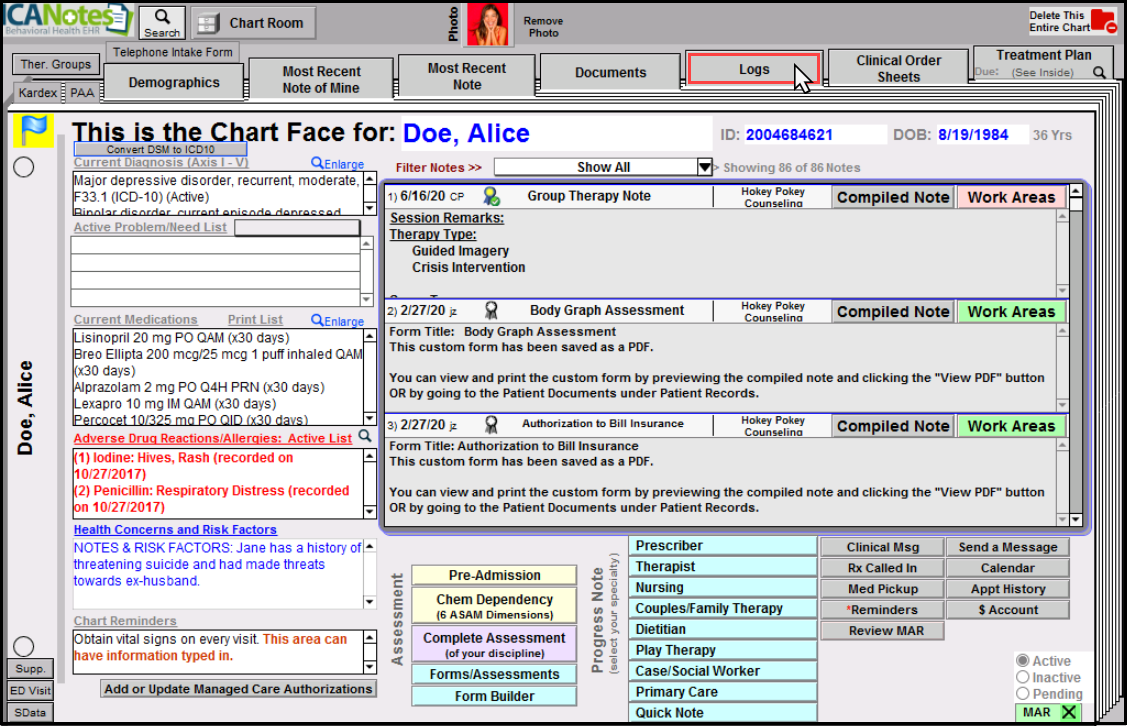This screenshot has width=1127, height=726.
Task: Click the yellow flag icon
Action: click(35, 130)
